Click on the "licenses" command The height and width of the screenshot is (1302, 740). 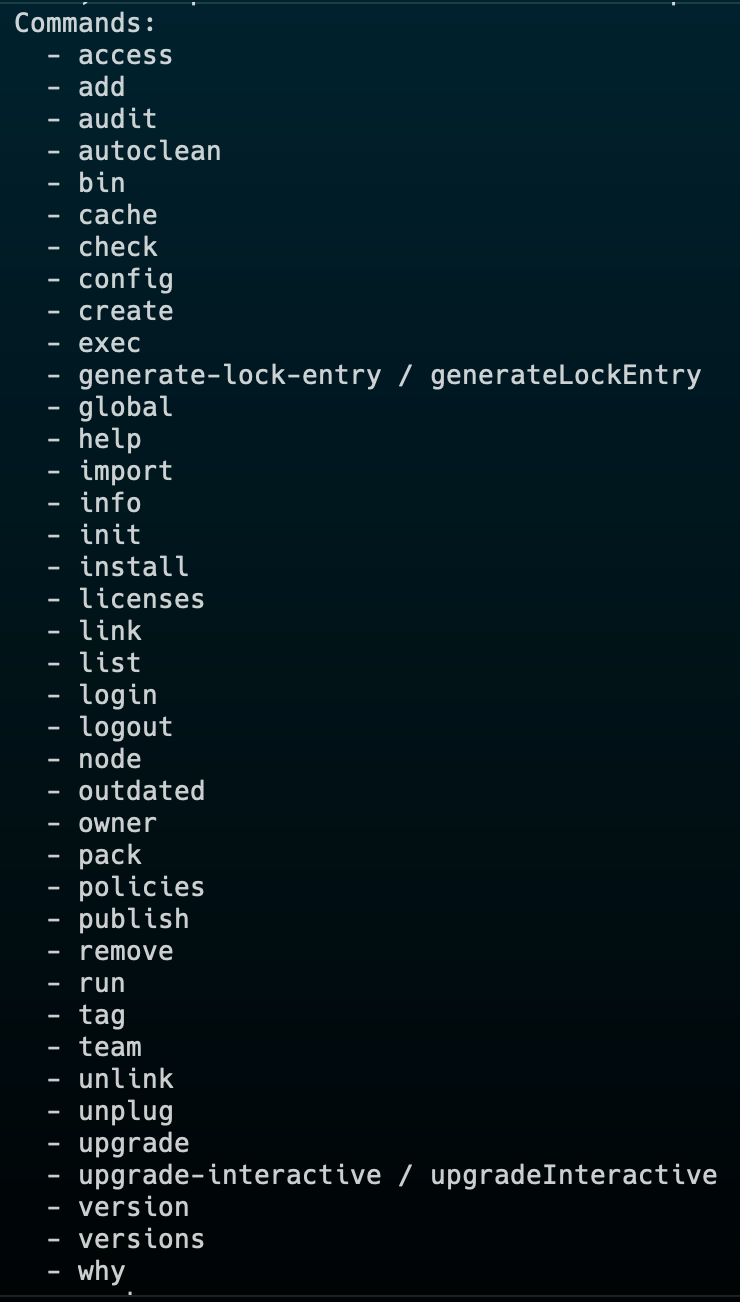[141, 599]
